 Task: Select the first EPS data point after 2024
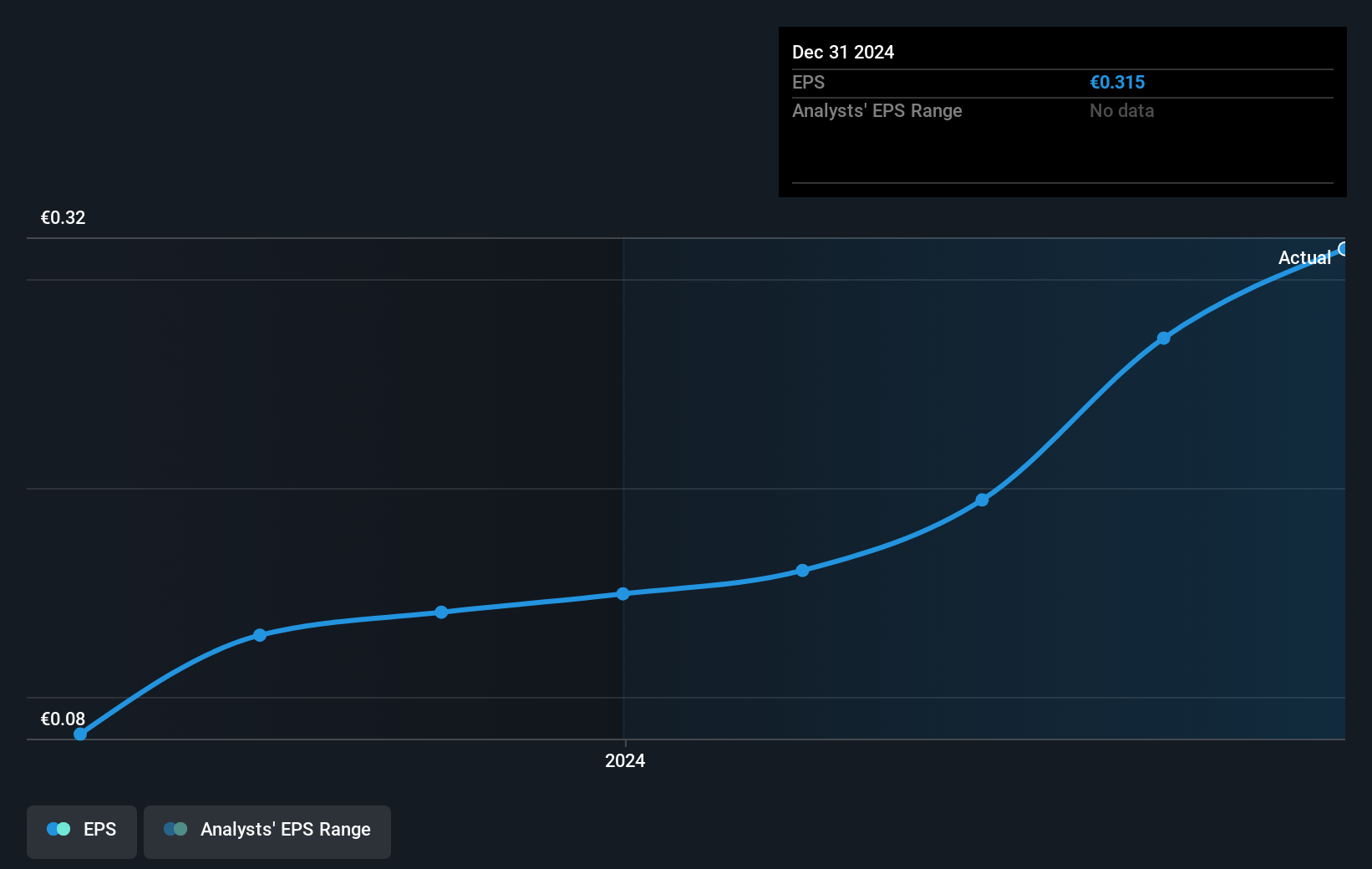point(802,571)
